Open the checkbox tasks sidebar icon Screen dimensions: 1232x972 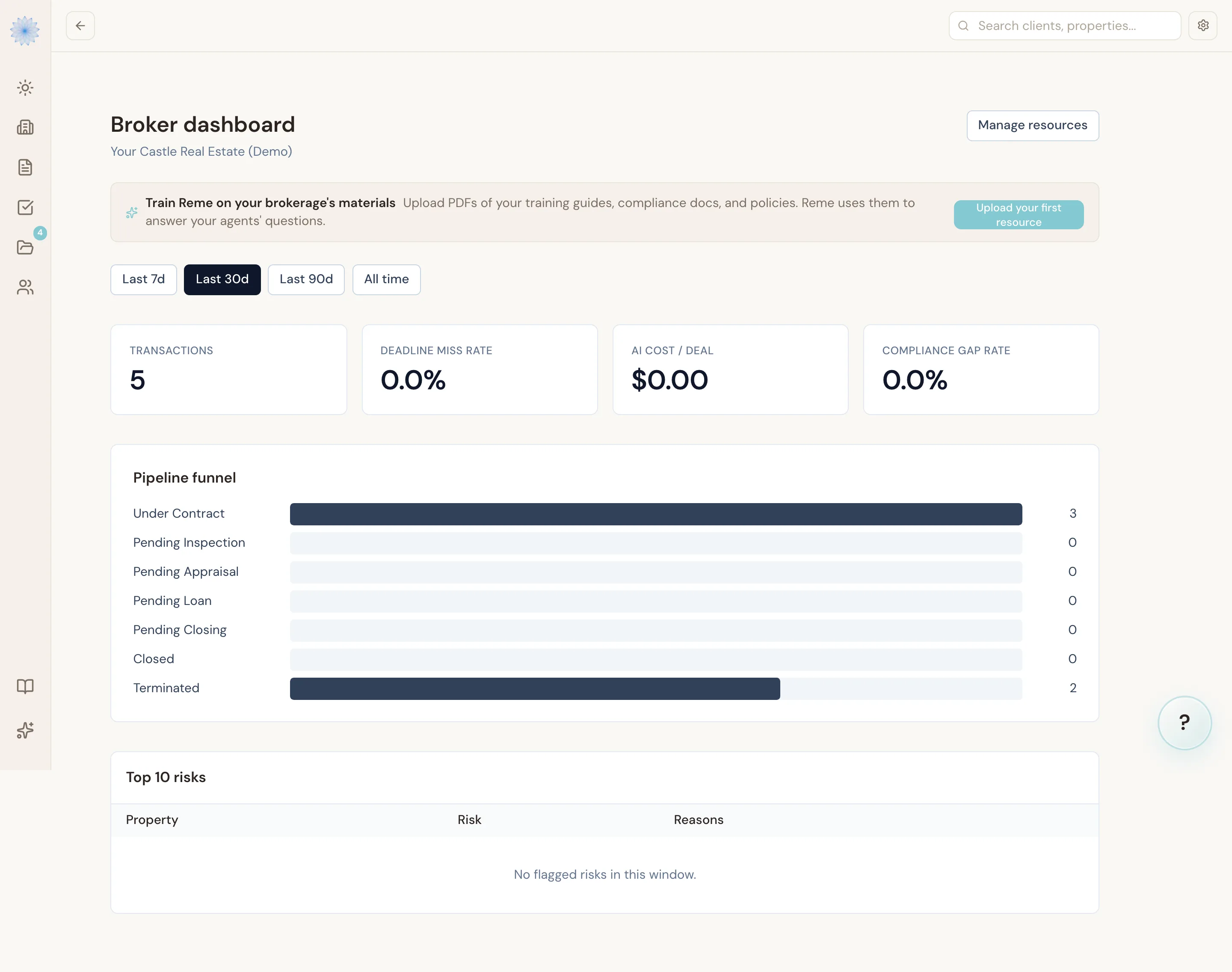click(25, 207)
